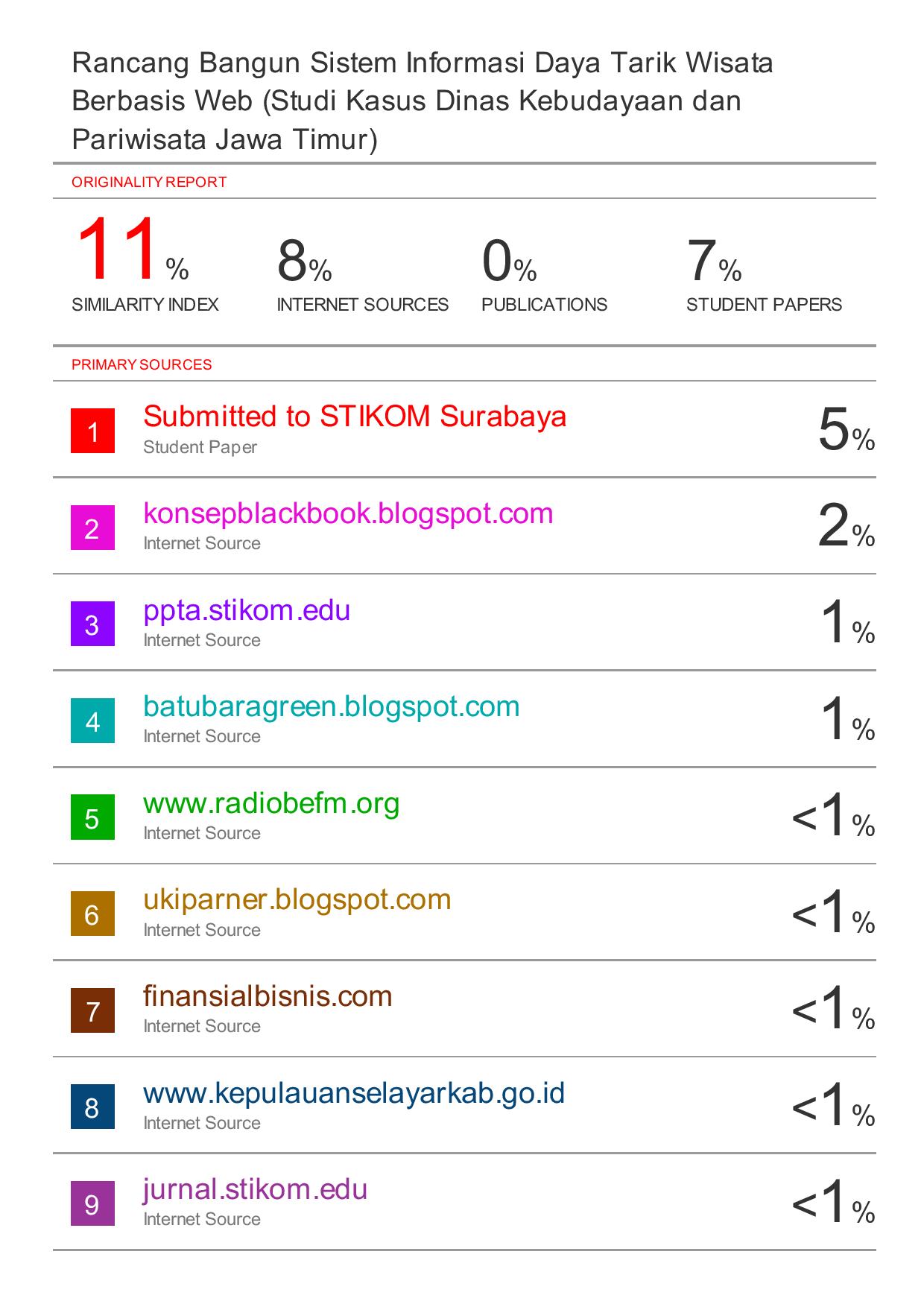Open batubaragreen.blogspot.com source
Image resolution: width=924 pixels, height=1307 pixels.
coord(332,706)
